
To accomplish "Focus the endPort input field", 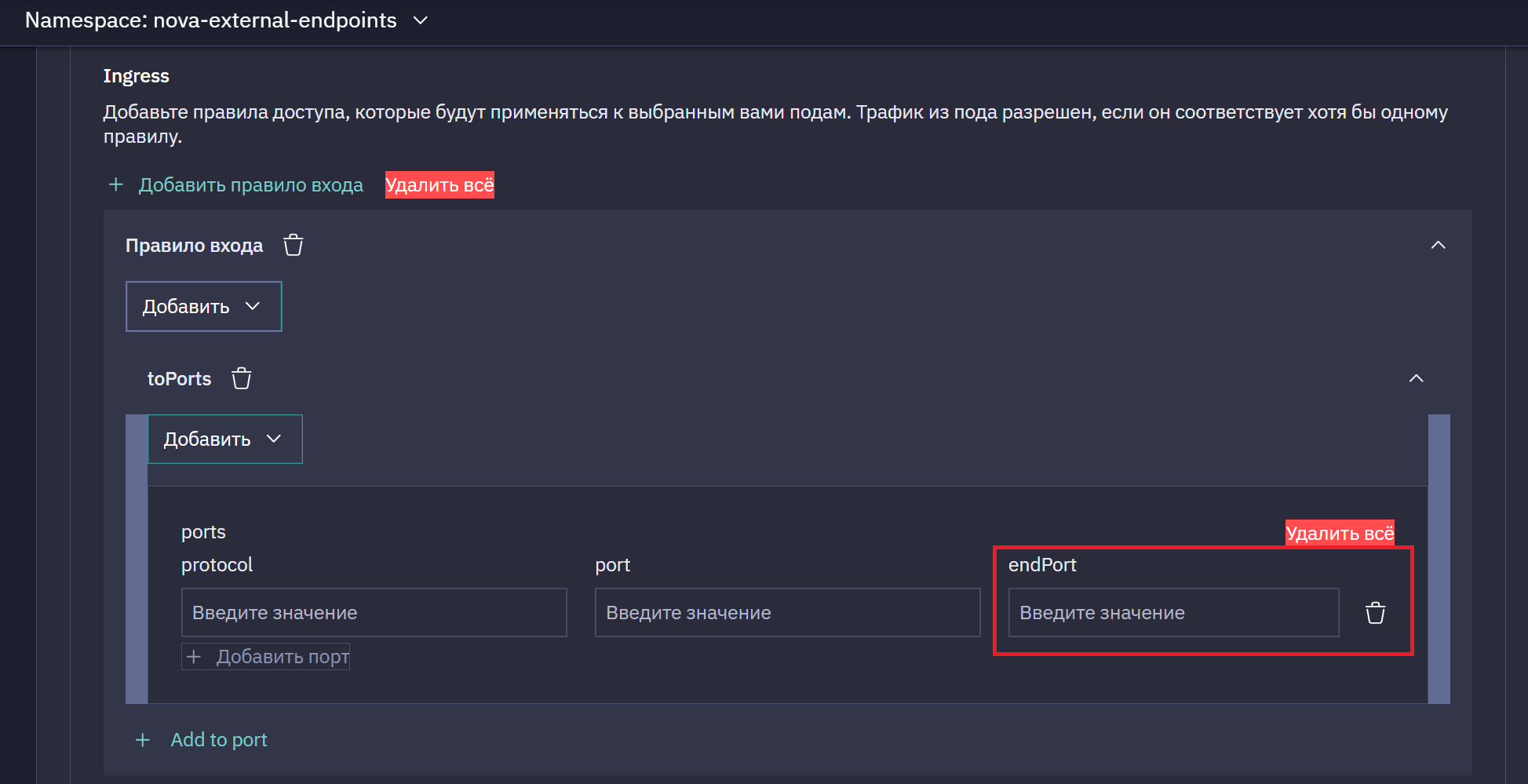I will point(1174,612).
